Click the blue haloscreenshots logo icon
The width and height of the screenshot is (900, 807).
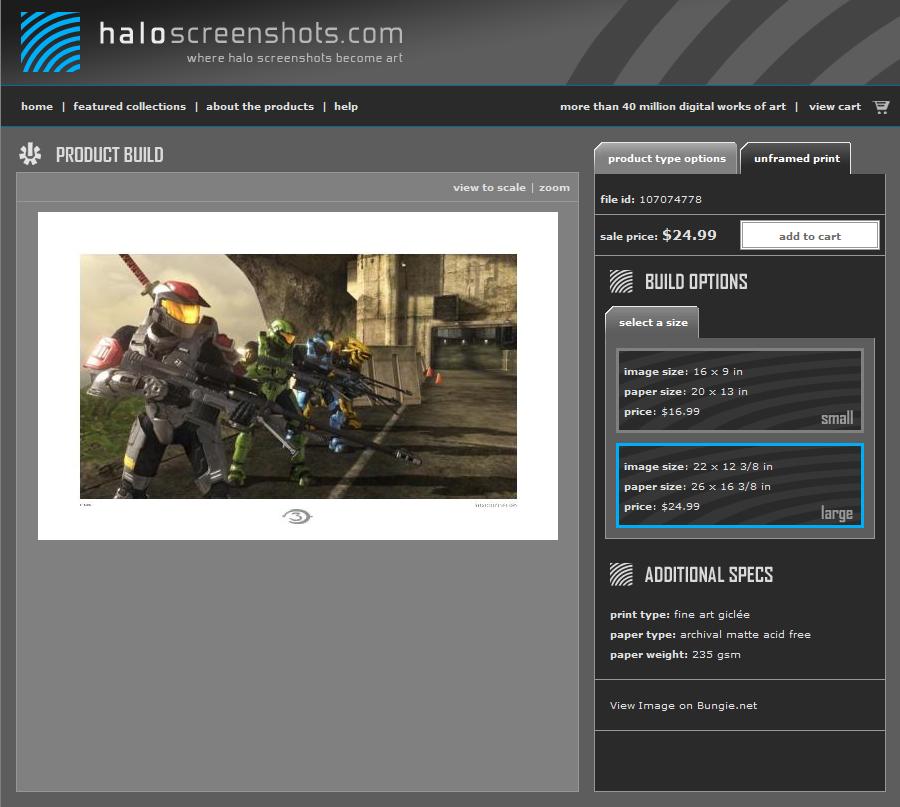(51, 42)
